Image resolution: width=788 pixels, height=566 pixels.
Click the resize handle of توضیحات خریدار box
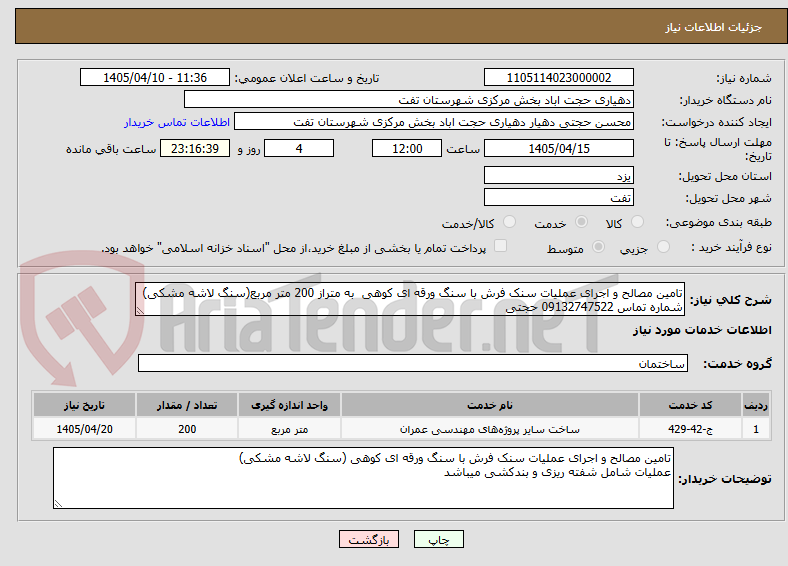coord(58,503)
